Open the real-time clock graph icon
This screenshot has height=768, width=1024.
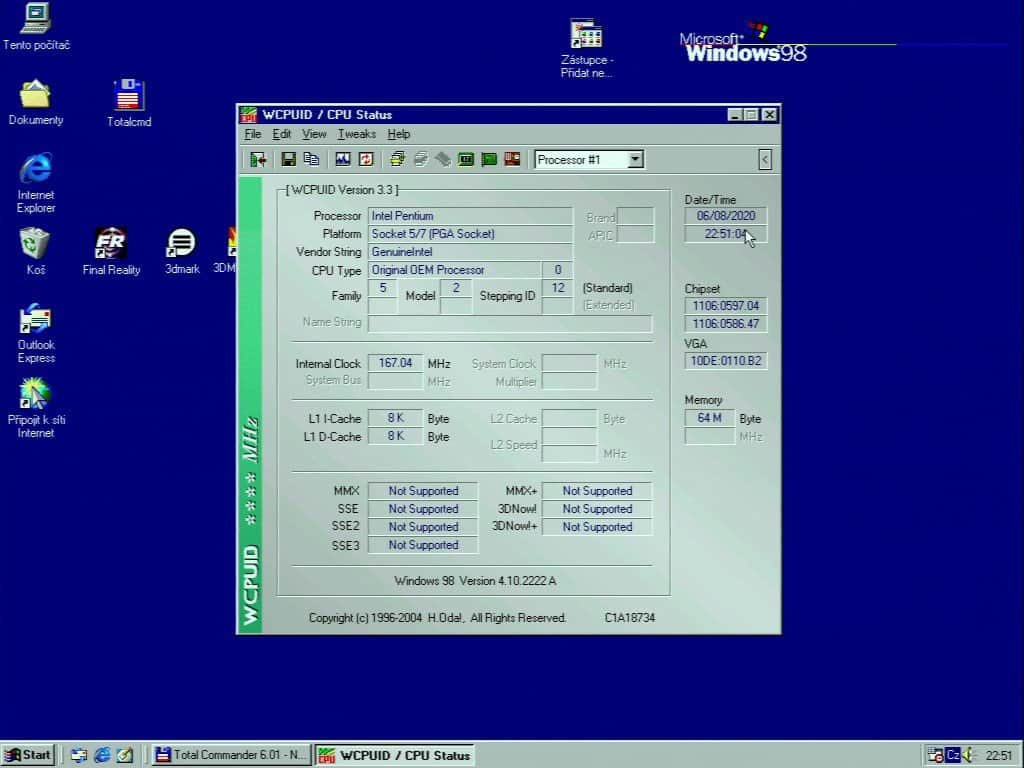click(343, 159)
